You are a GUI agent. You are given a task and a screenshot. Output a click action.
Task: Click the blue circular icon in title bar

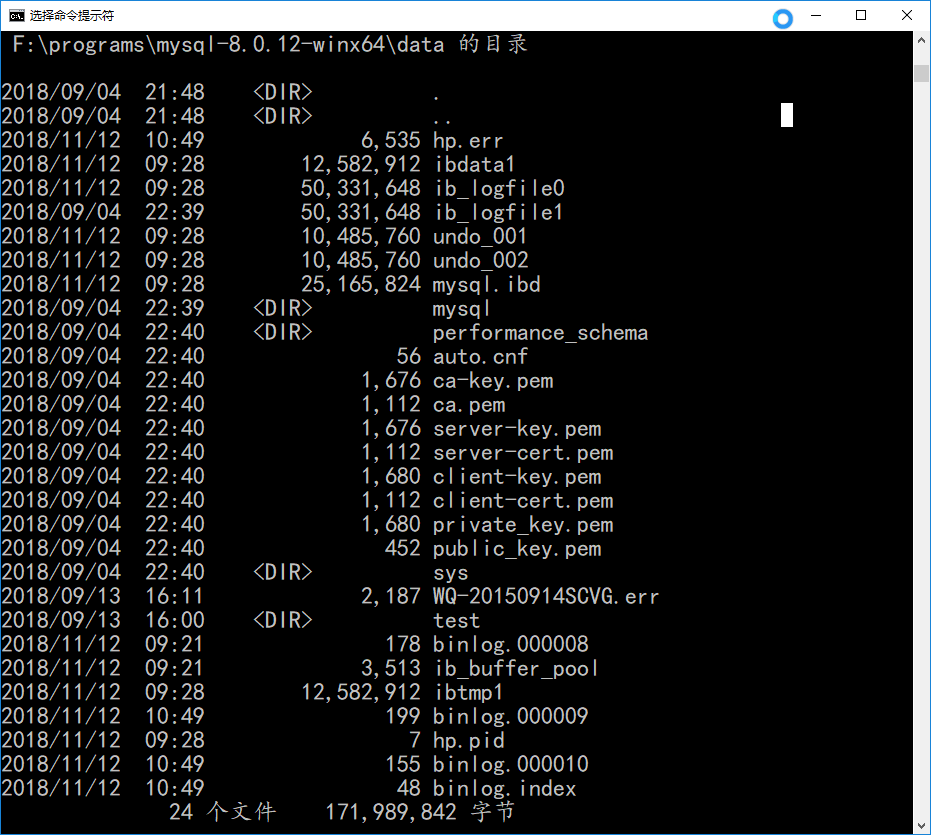click(x=783, y=18)
